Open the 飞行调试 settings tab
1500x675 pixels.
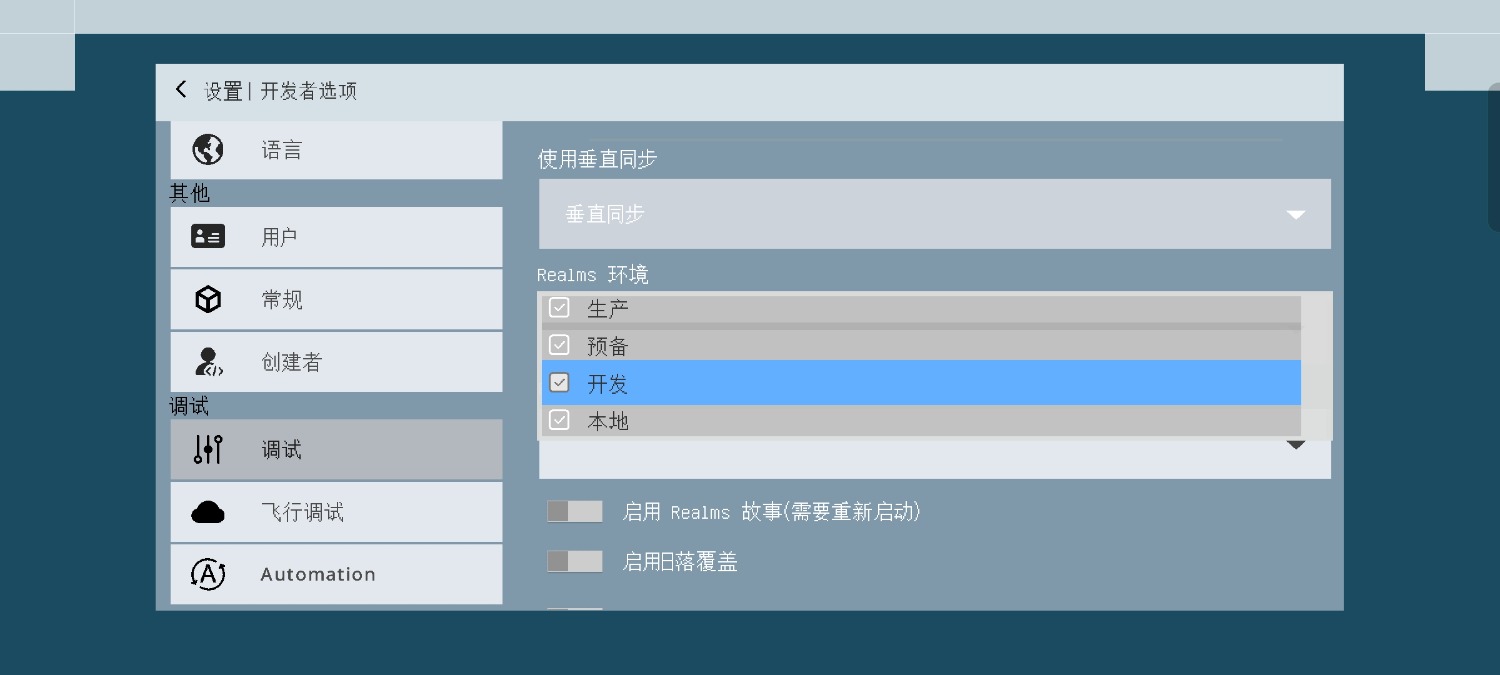click(x=336, y=512)
